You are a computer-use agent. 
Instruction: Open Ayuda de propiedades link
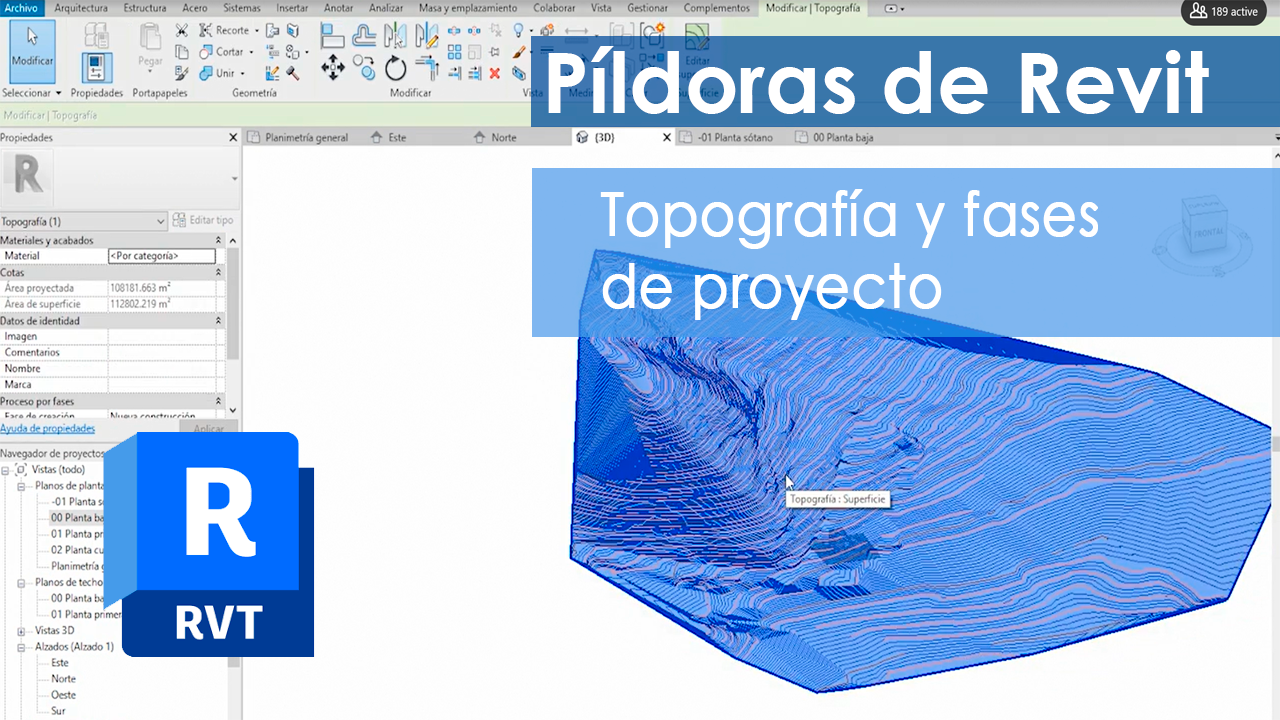coord(47,428)
